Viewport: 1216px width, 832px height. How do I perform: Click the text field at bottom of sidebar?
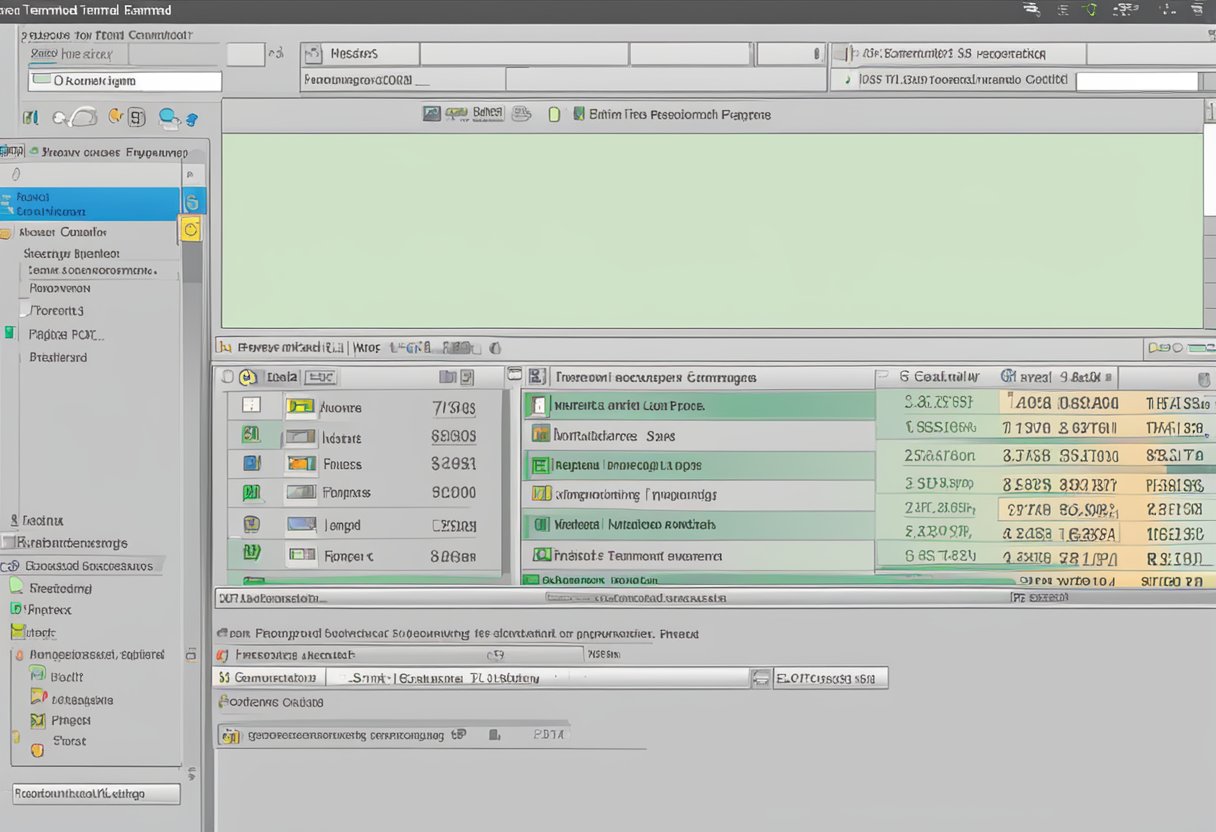(x=96, y=794)
